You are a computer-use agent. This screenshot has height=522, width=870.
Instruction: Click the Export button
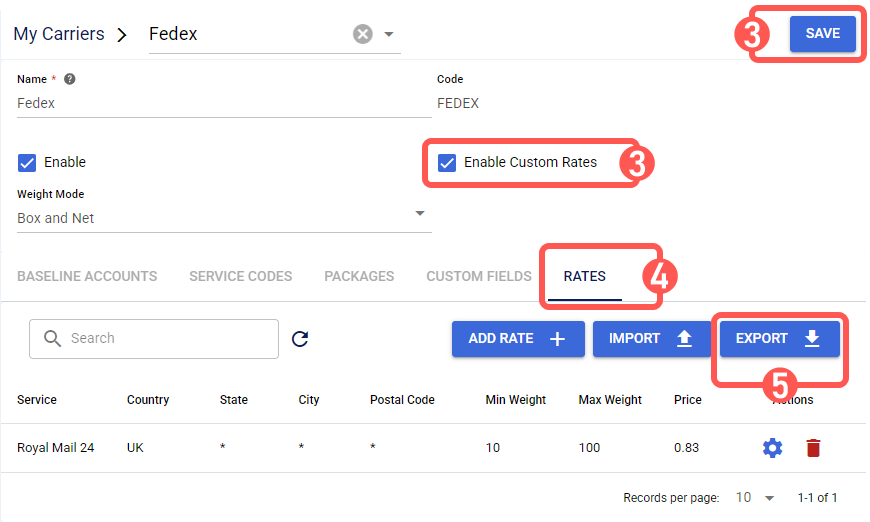click(x=779, y=338)
